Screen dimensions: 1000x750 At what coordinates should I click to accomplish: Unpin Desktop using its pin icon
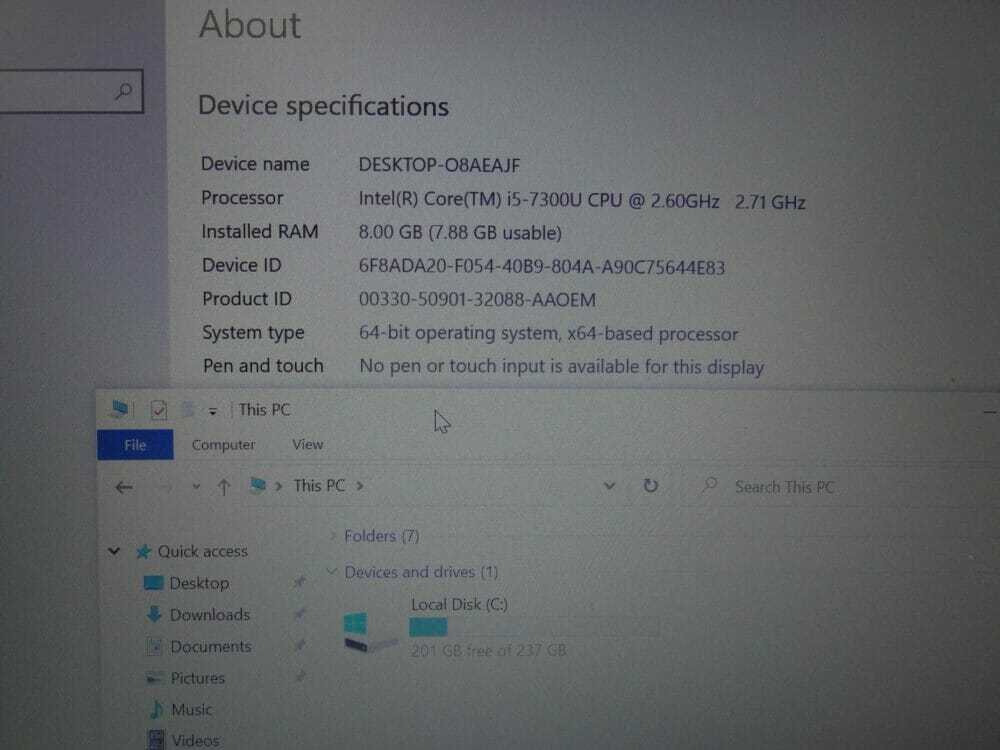[x=298, y=582]
